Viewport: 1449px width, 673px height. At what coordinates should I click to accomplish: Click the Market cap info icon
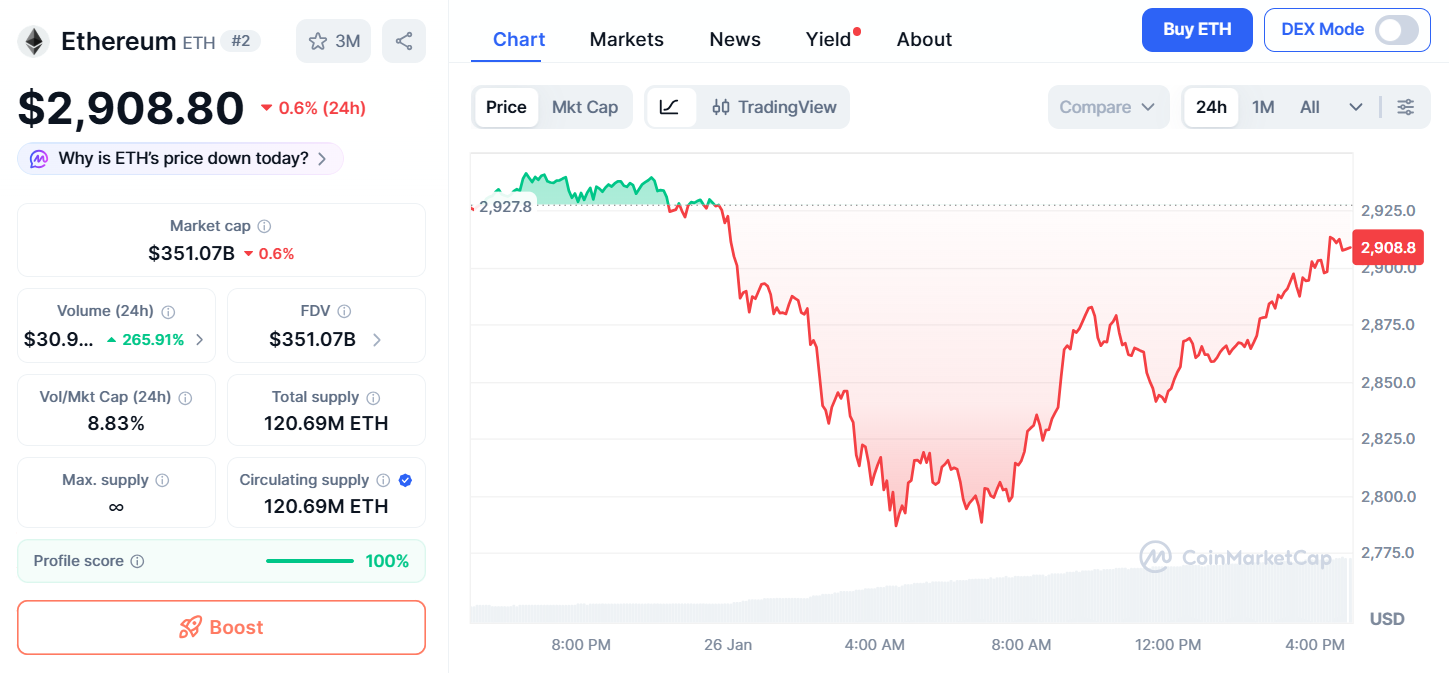(264, 227)
